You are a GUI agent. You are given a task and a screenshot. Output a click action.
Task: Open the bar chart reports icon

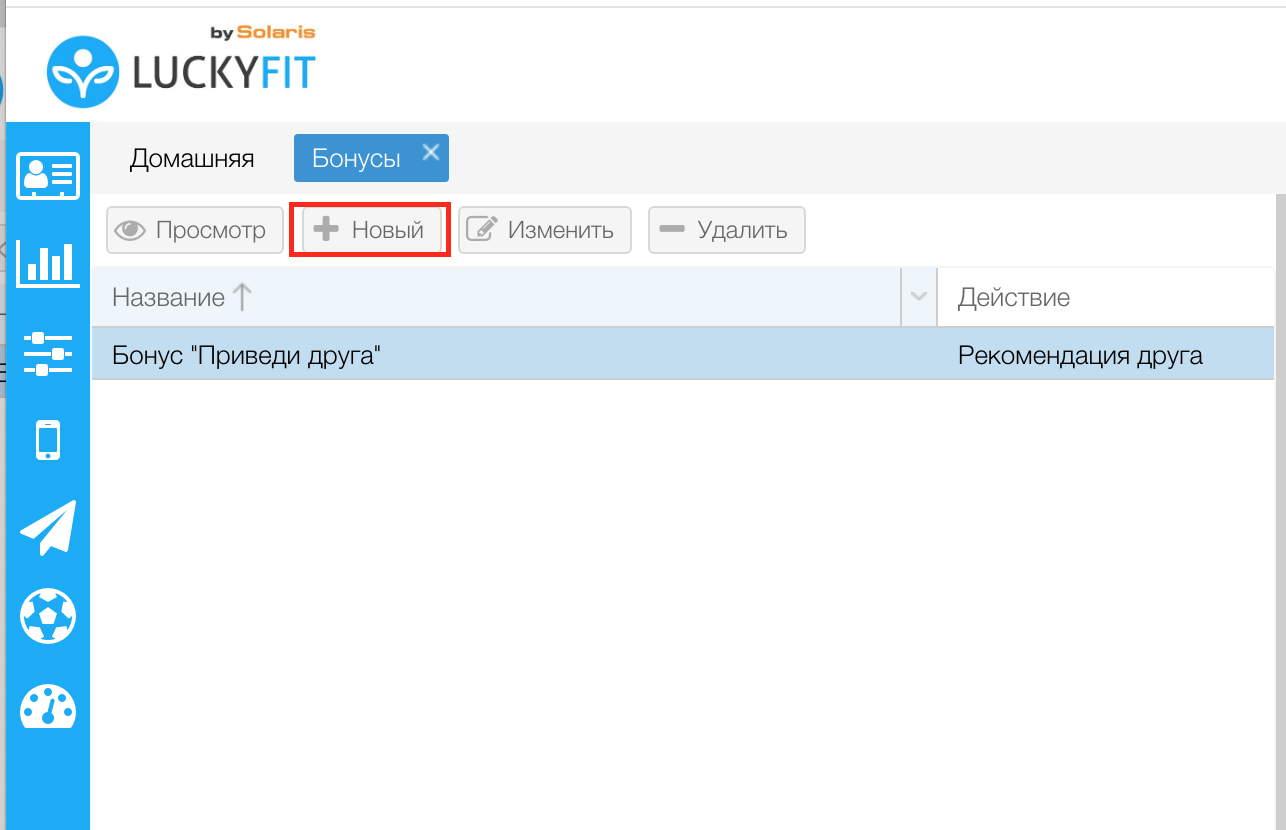tap(48, 262)
